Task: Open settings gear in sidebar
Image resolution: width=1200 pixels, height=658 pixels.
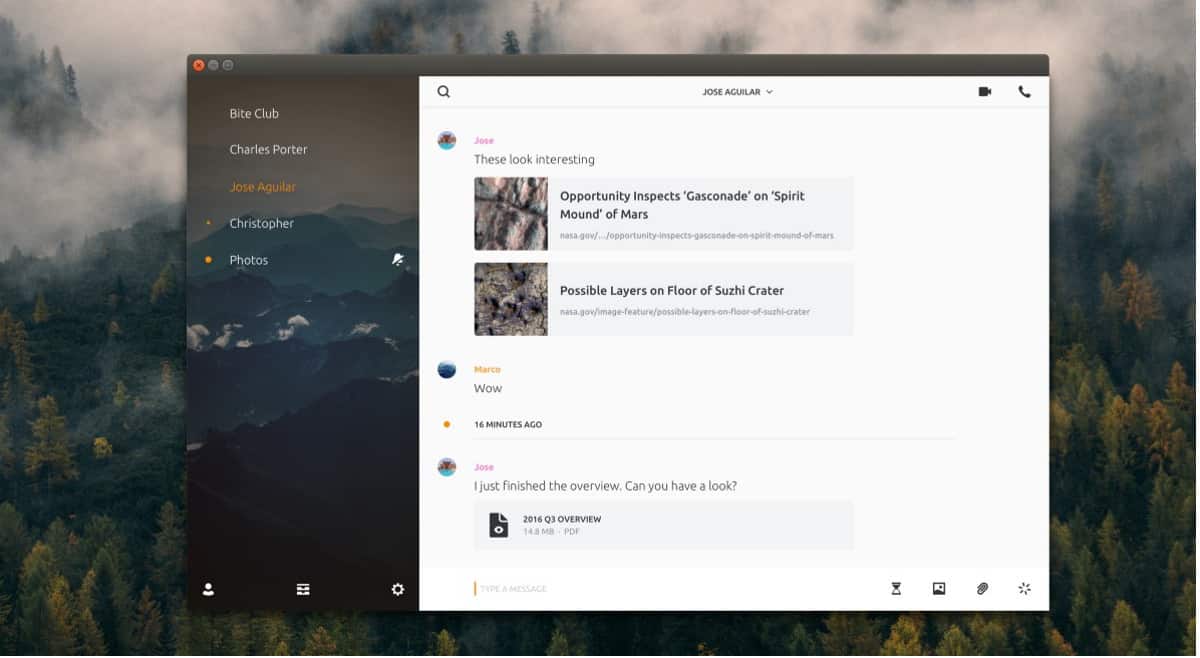Action: click(x=398, y=590)
